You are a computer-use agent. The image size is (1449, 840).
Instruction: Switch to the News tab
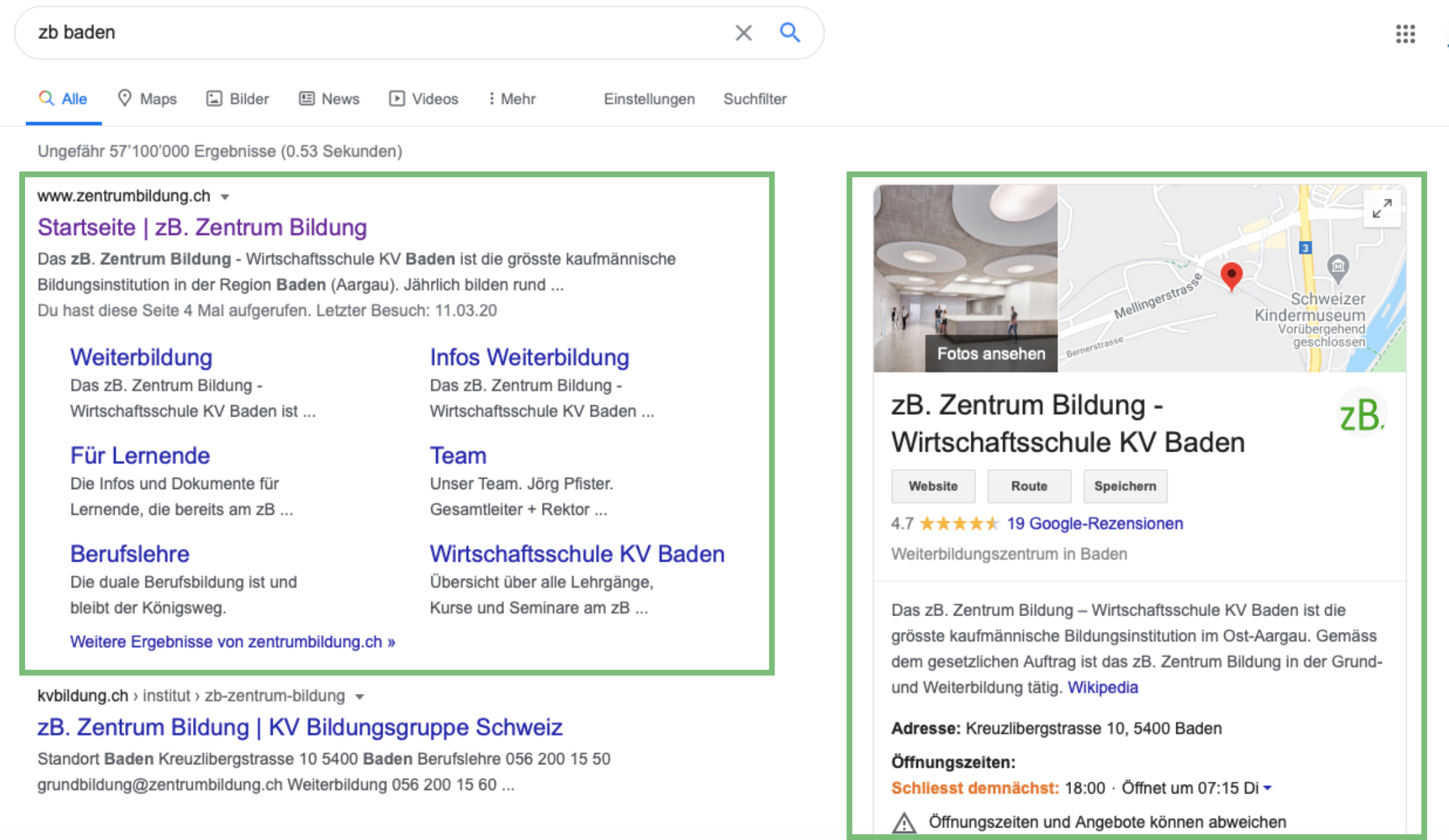click(x=329, y=99)
